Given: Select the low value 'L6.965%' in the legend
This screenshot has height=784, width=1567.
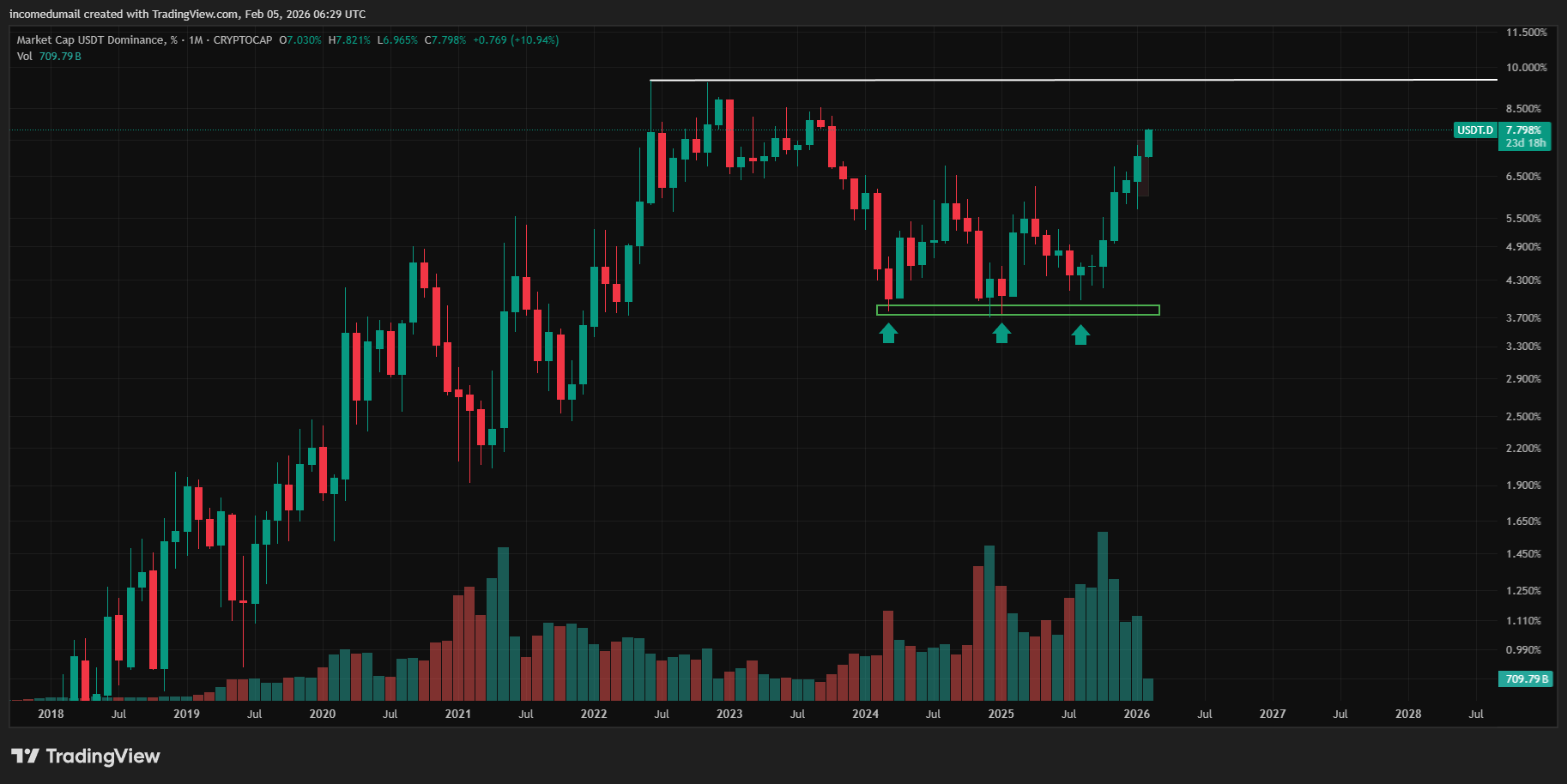Looking at the screenshot, I should click(x=397, y=40).
